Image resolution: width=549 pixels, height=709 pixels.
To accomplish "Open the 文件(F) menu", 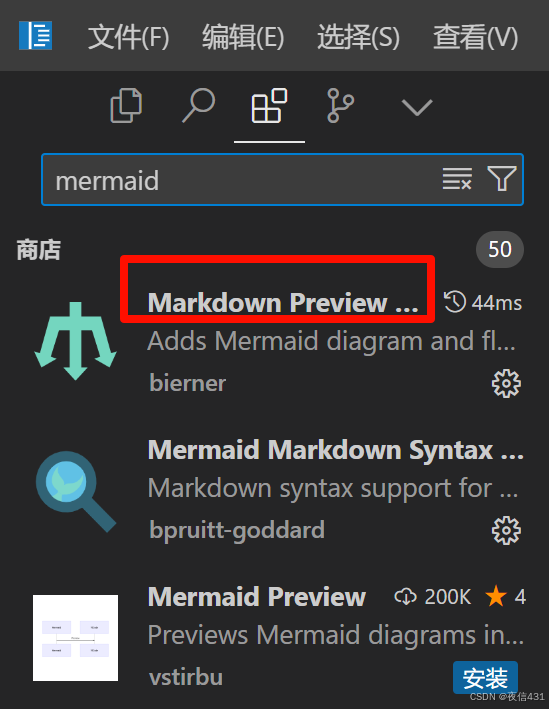I will pyautogui.click(x=128, y=37).
